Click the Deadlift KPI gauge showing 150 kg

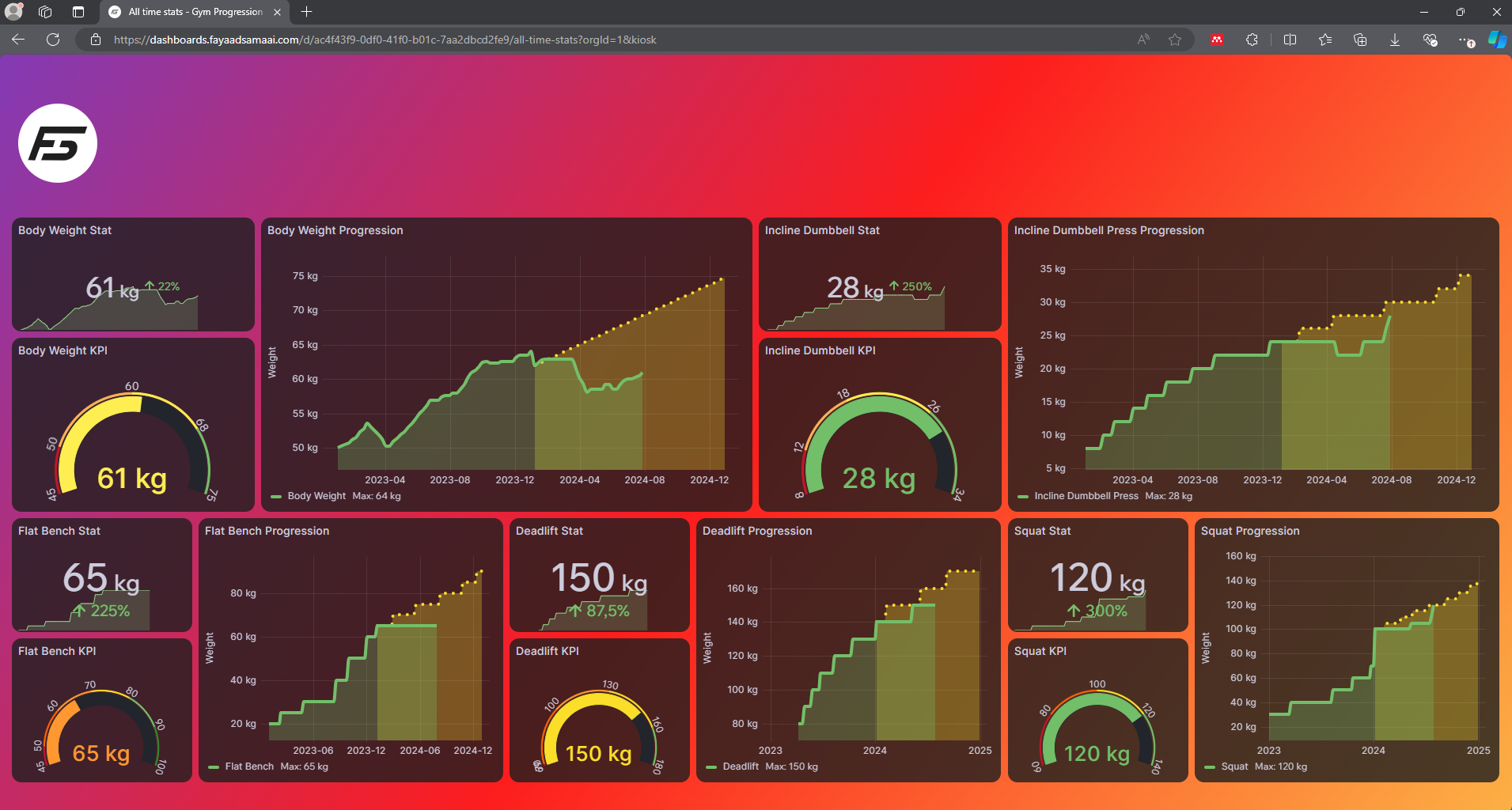point(599,728)
